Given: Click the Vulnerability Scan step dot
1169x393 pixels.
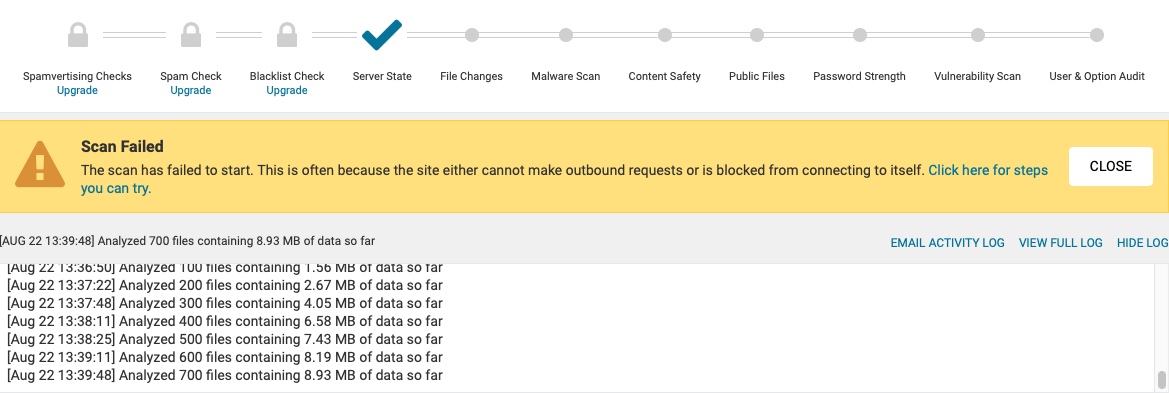Looking at the screenshot, I should 977,35.
